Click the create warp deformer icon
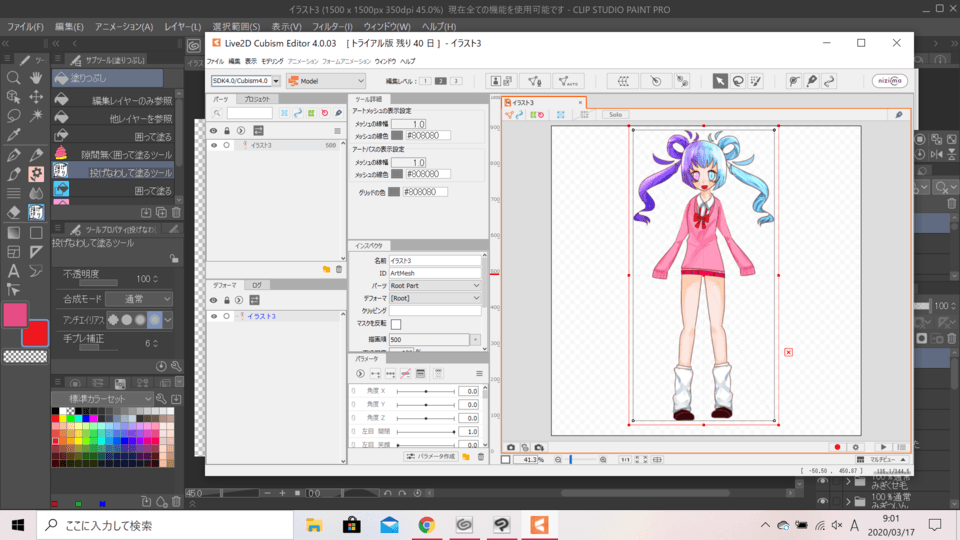The image size is (960, 540). tap(623, 81)
